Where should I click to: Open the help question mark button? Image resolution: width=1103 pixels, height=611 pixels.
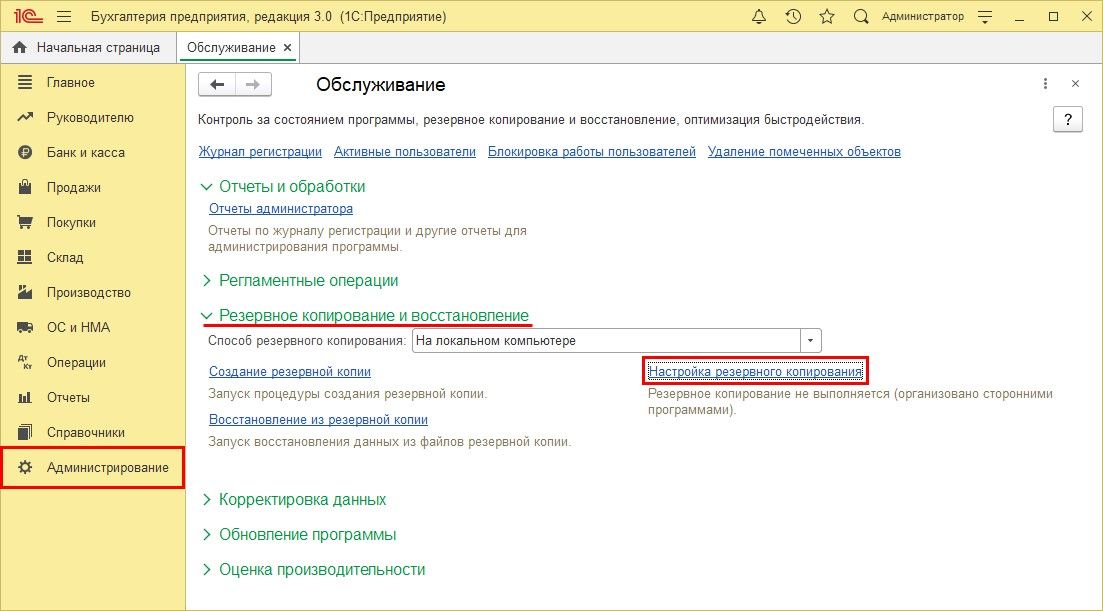[x=1068, y=120]
